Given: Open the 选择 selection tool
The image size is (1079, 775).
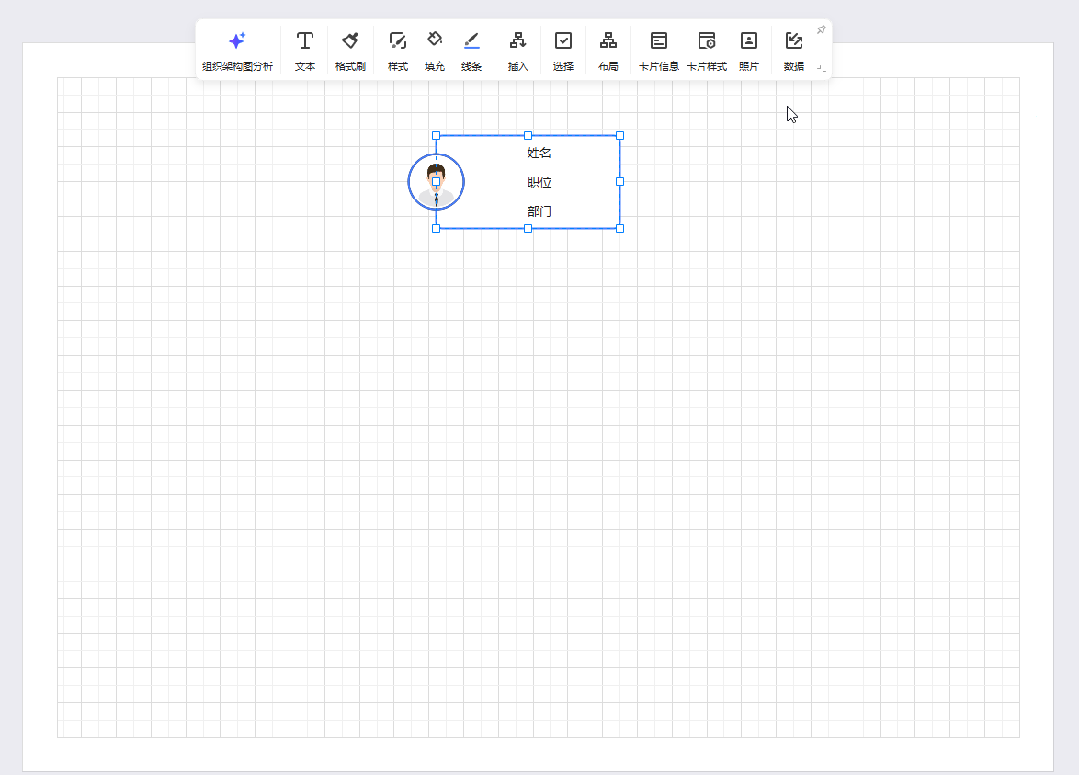Looking at the screenshot, I should (563, 51).
